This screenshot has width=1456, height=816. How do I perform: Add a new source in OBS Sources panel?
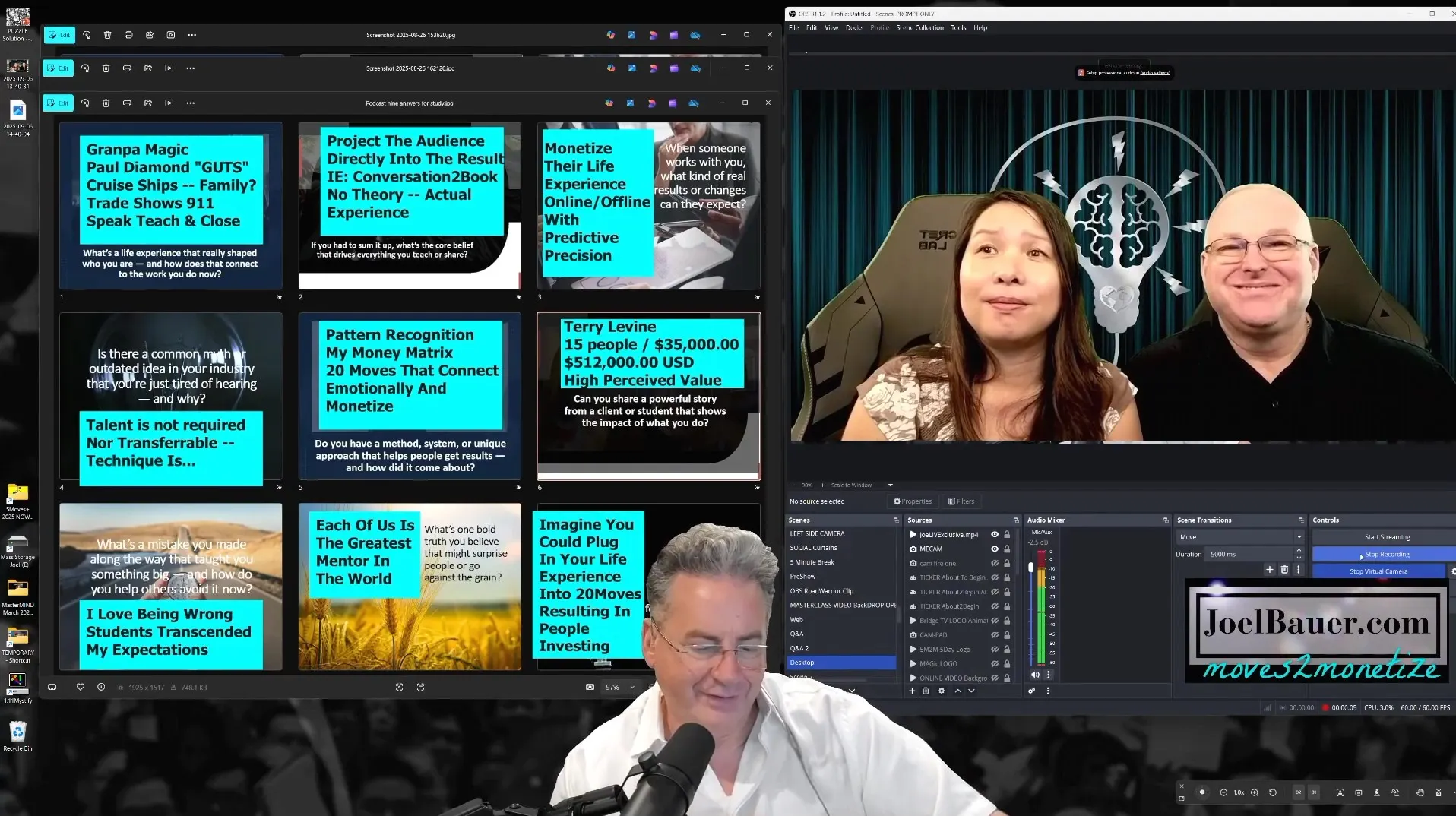[912, 691]
